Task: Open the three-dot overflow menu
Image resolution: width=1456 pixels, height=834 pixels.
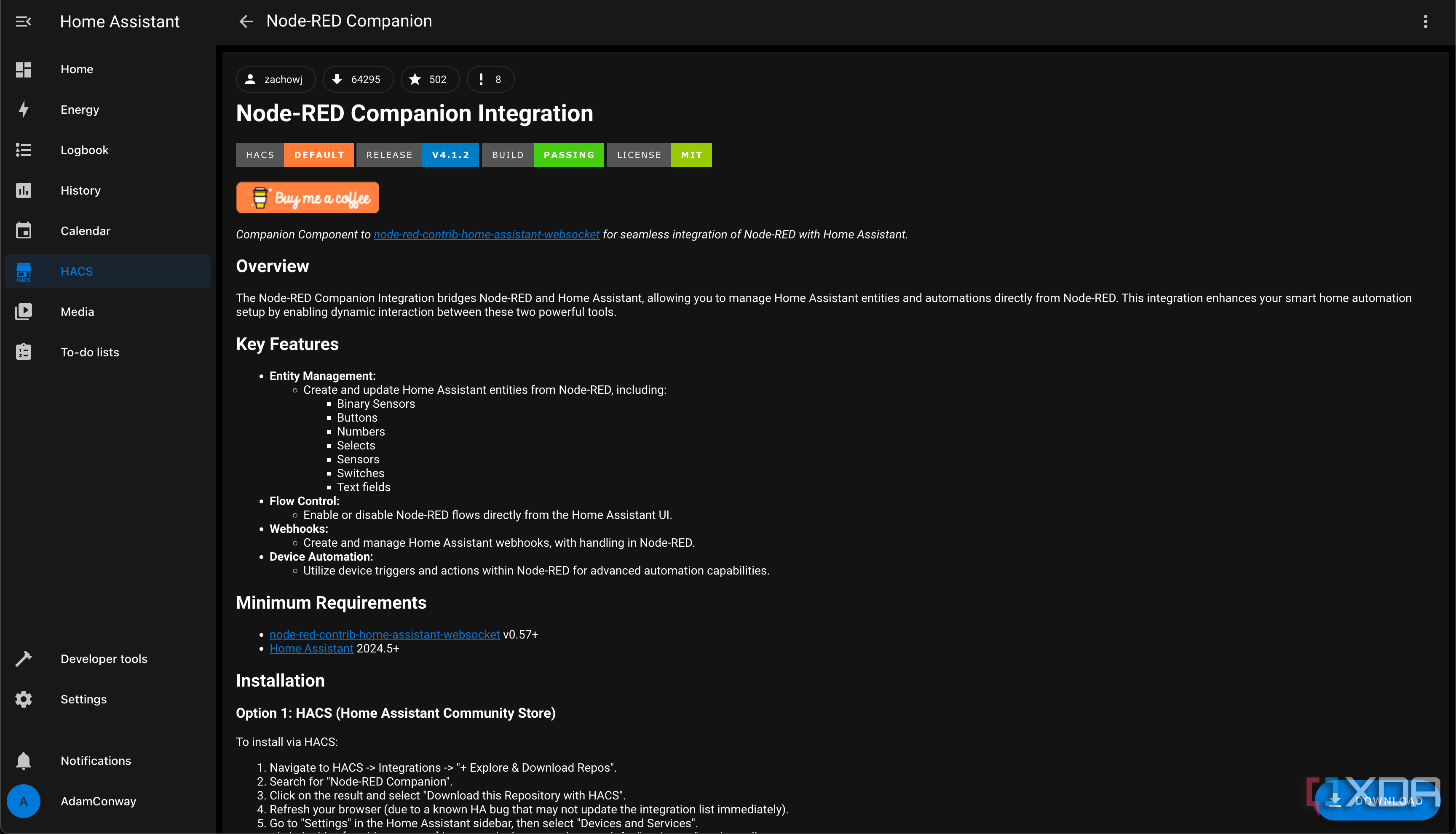Action: pyautogui.click(x=1425, y=21)
